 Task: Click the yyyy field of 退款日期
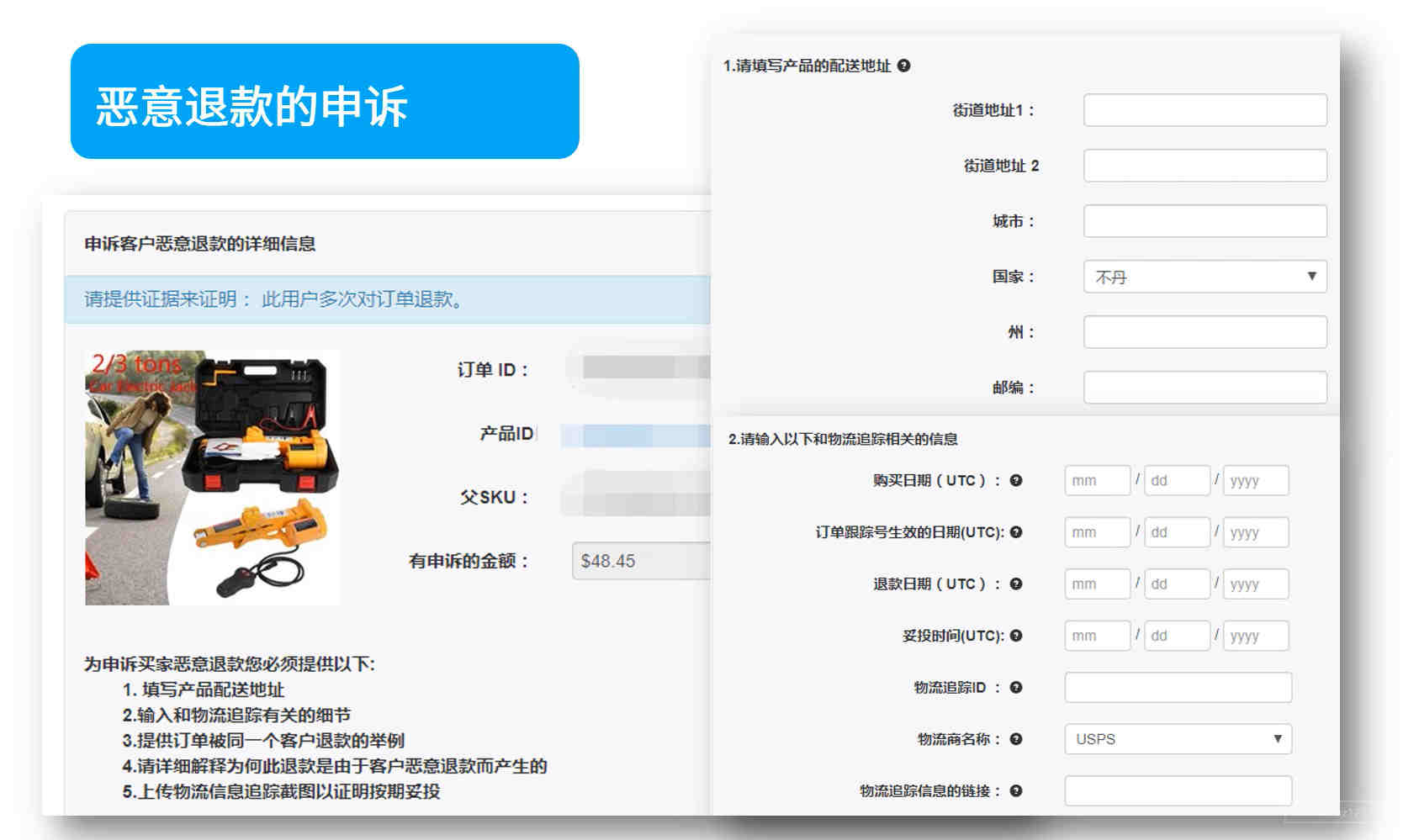click(1255, 584)
